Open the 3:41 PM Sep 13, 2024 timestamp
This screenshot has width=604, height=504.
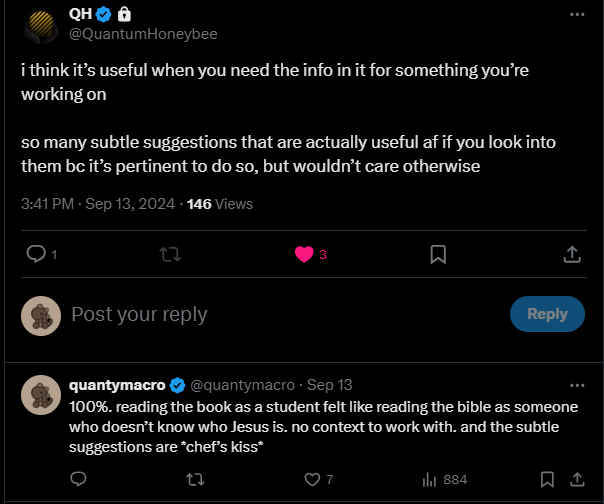pos(98,204)
